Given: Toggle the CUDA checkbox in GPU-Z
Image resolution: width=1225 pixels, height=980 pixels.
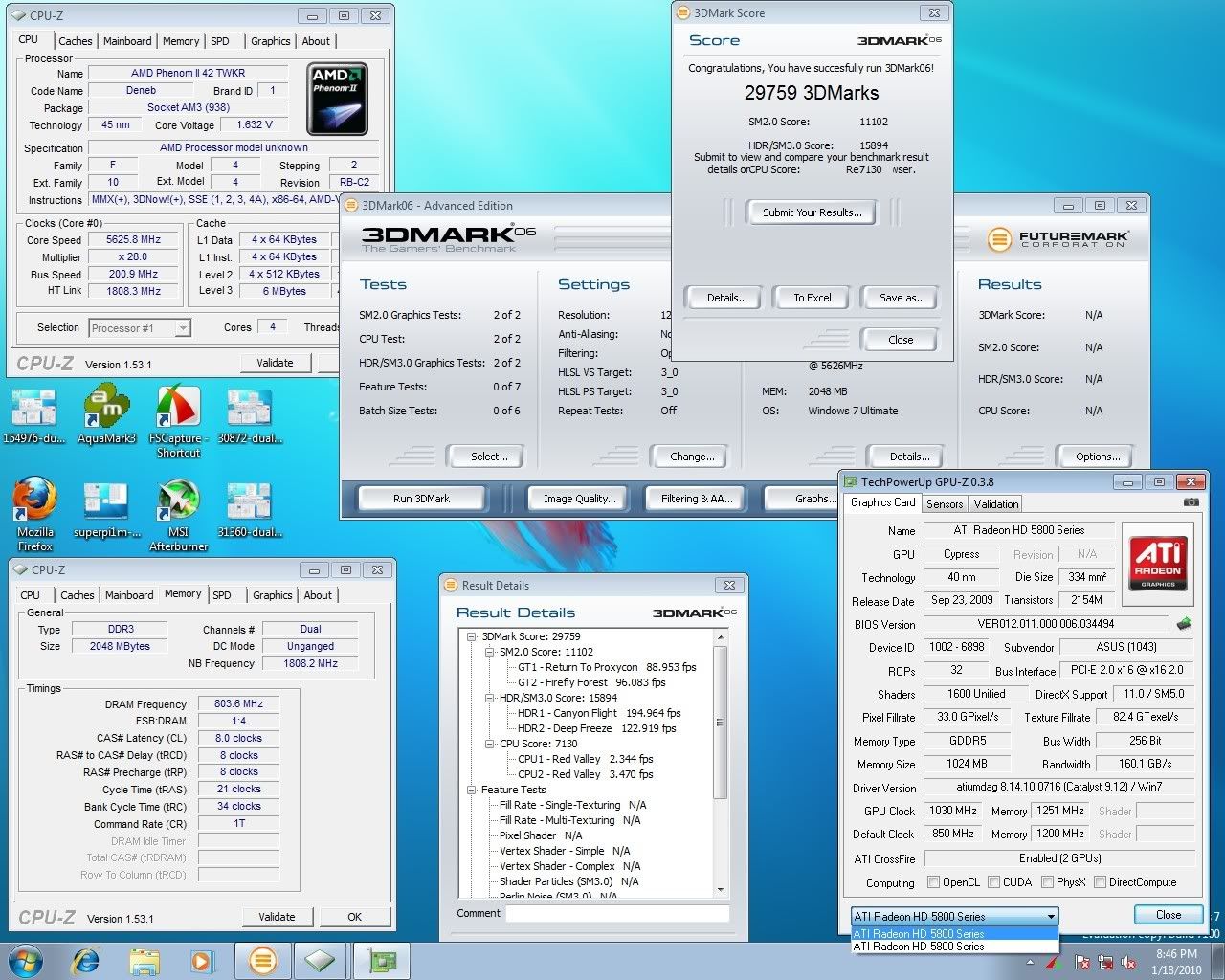Looking at the screenshot, I should pos(993,881).
